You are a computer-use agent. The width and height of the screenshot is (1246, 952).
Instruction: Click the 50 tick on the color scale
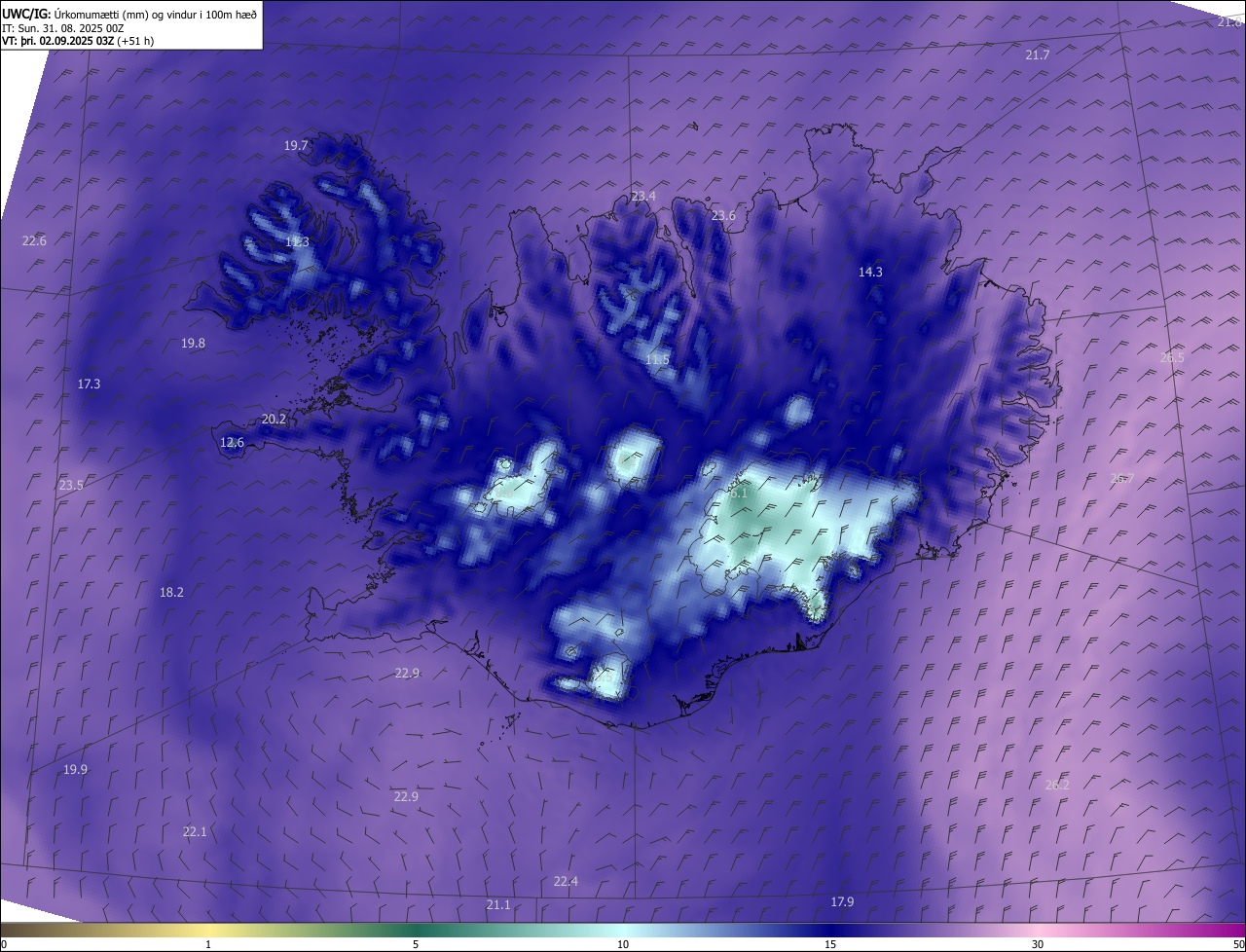coord(1238,944)
